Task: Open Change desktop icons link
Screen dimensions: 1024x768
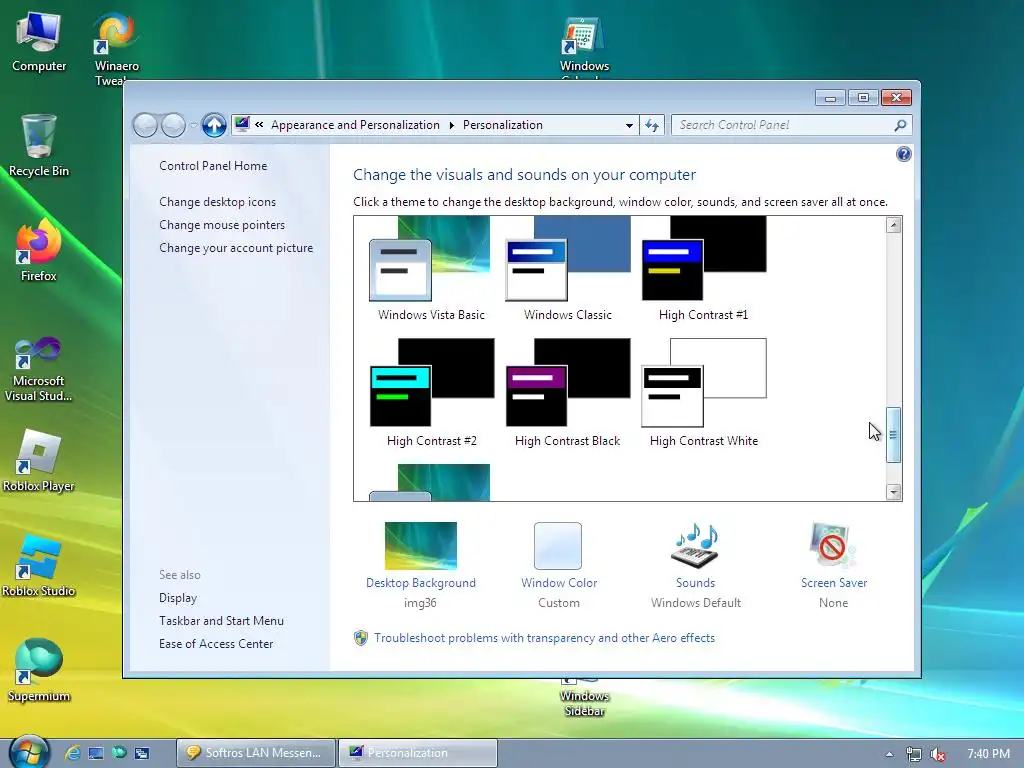Action: tap(217, 202)
